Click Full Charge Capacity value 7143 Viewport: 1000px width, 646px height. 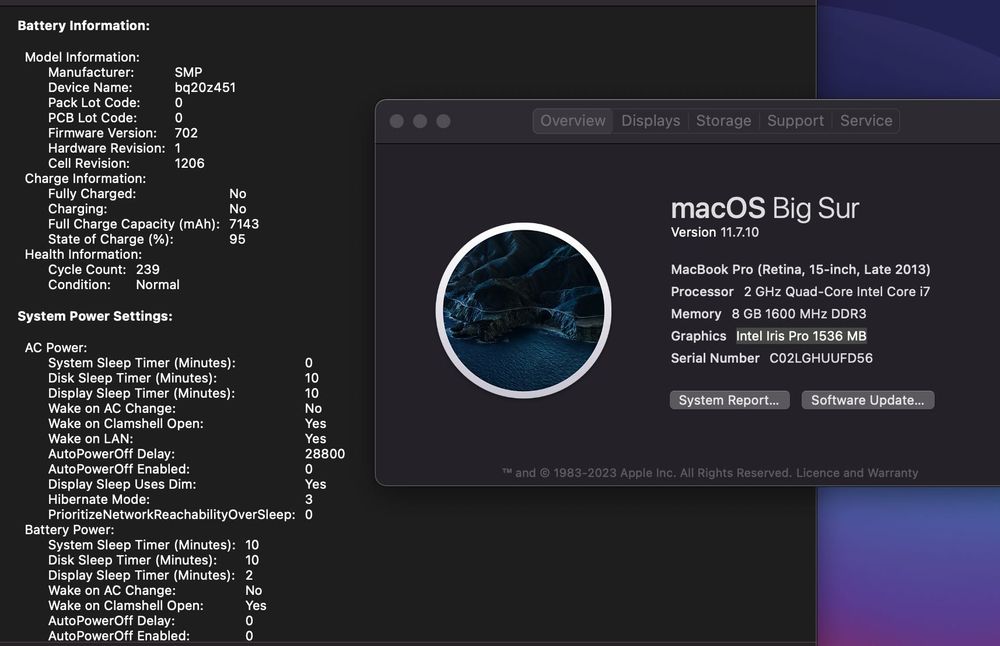pos(244,224)
